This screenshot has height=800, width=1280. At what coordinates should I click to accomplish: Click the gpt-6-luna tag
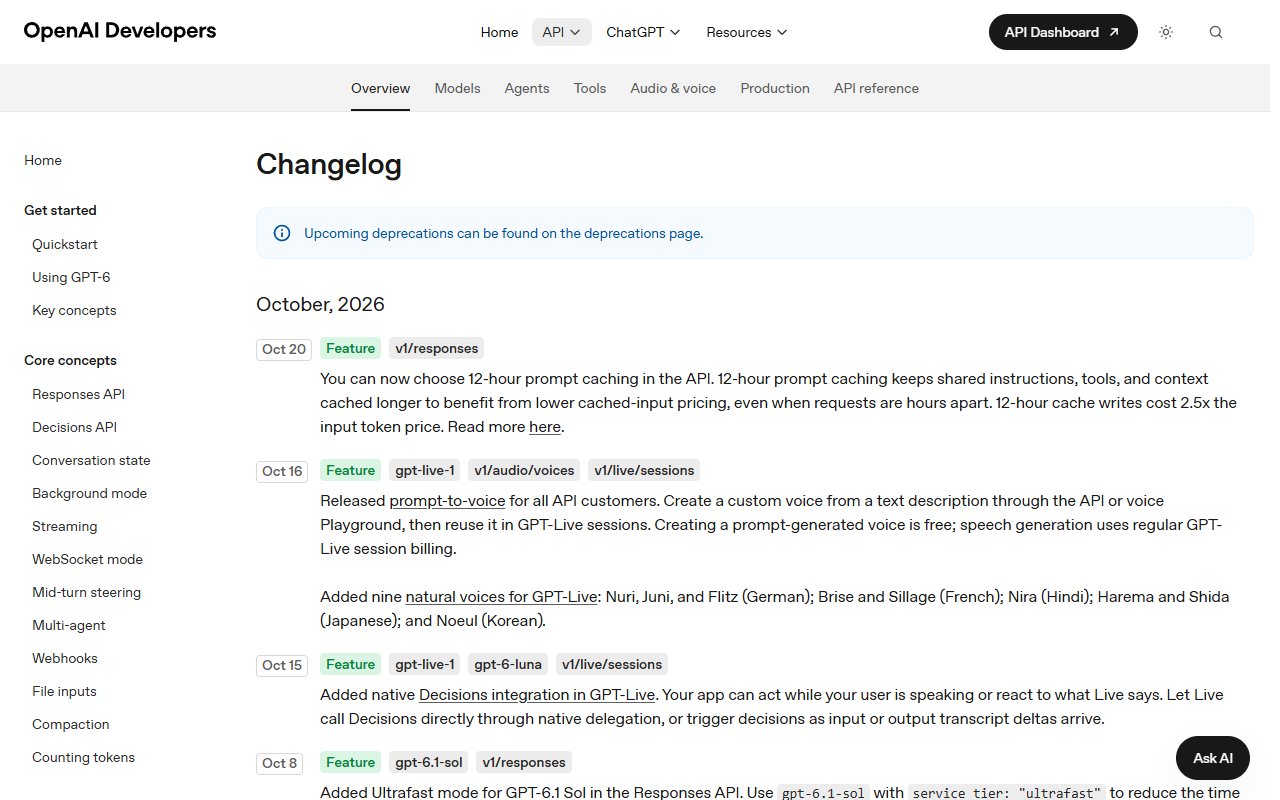pyautogui.click(x=509, y=664)
